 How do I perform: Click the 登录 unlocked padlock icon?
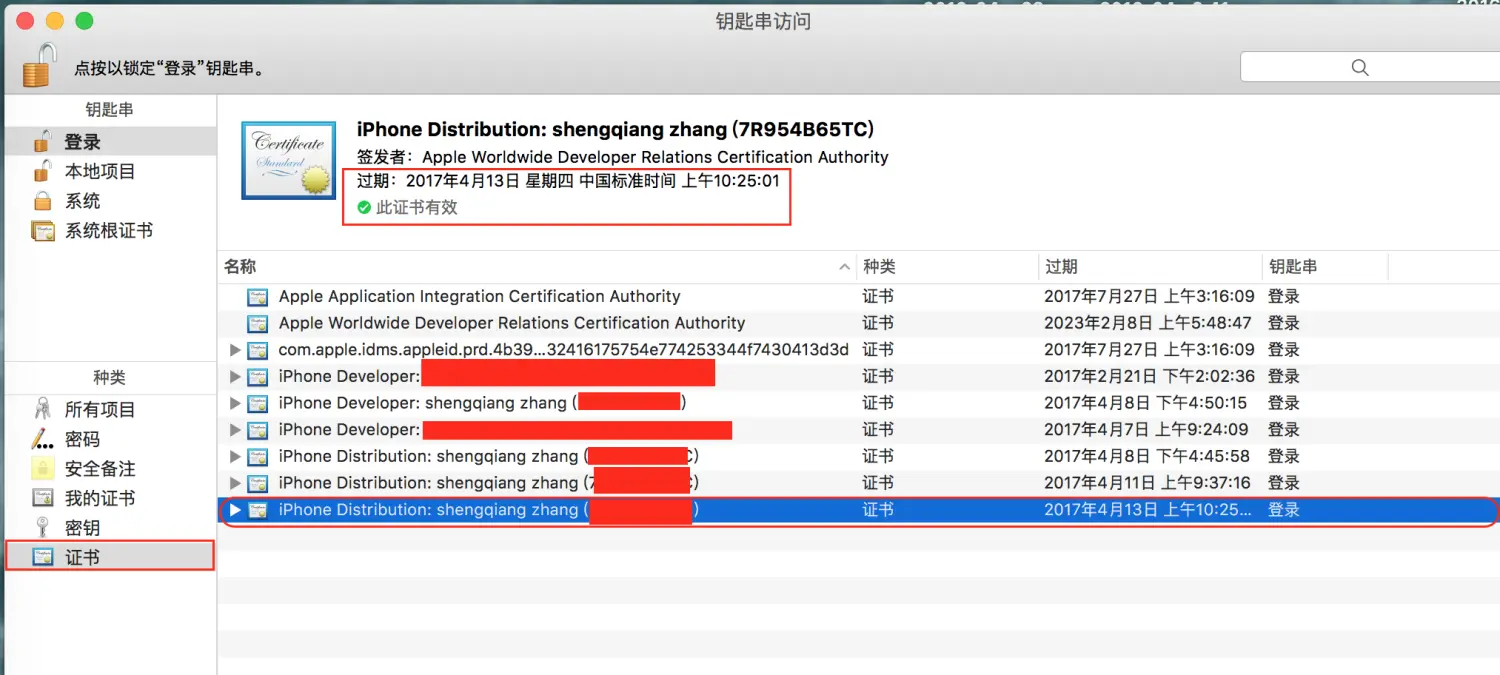point(42,141)
